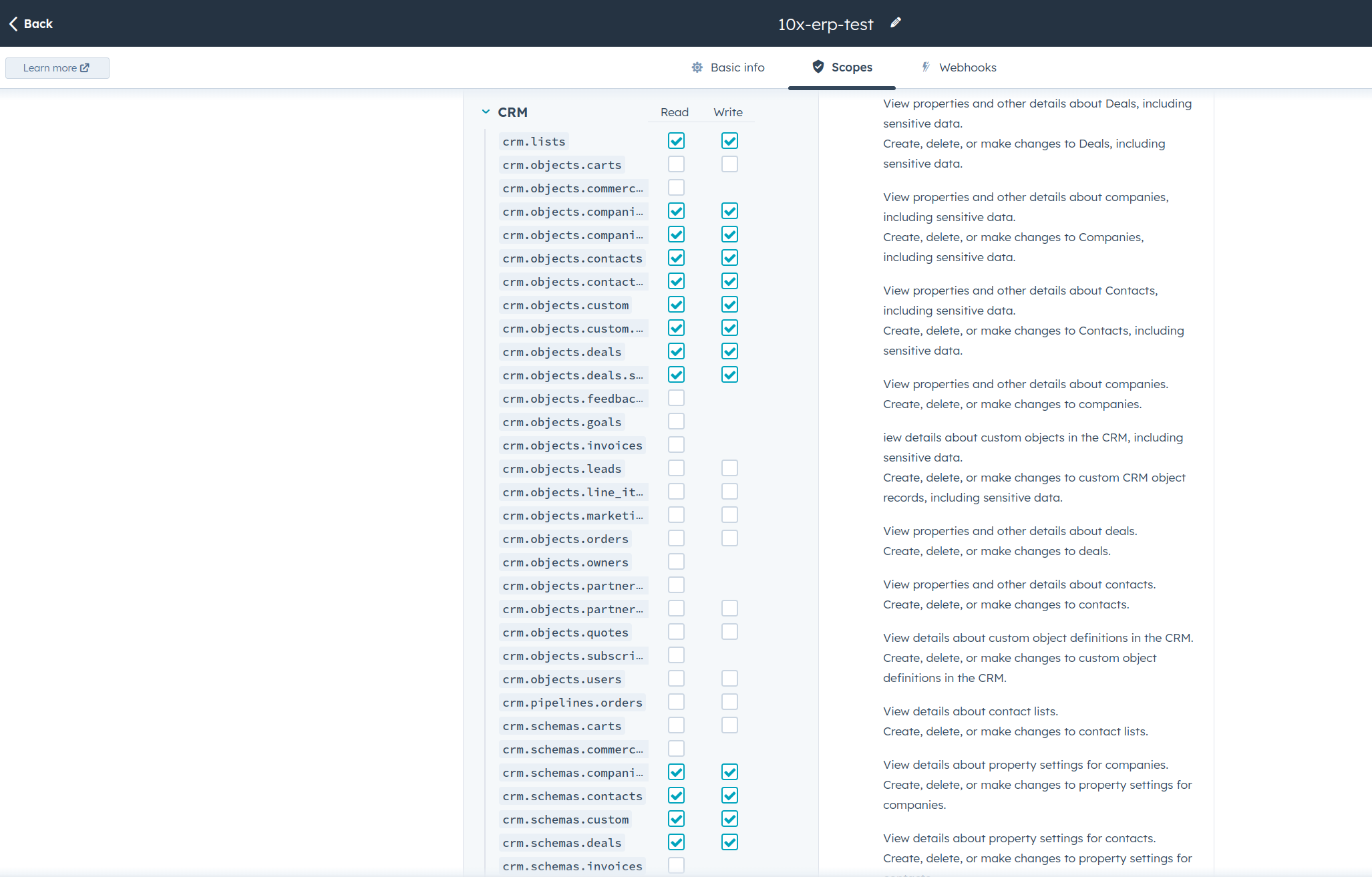Uncheck Read for crm.schemas.contacts

coord(676,796)
